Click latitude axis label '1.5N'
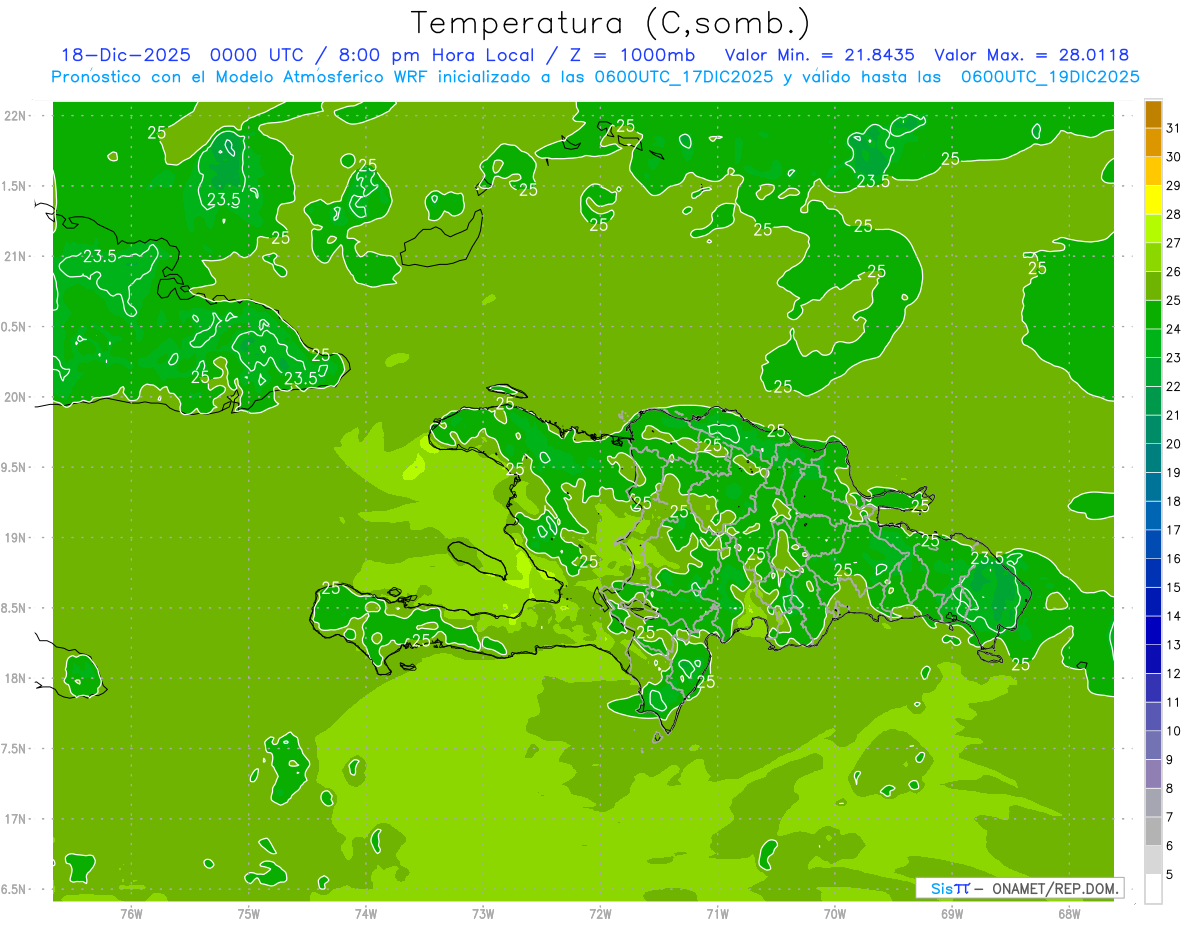 14,186
